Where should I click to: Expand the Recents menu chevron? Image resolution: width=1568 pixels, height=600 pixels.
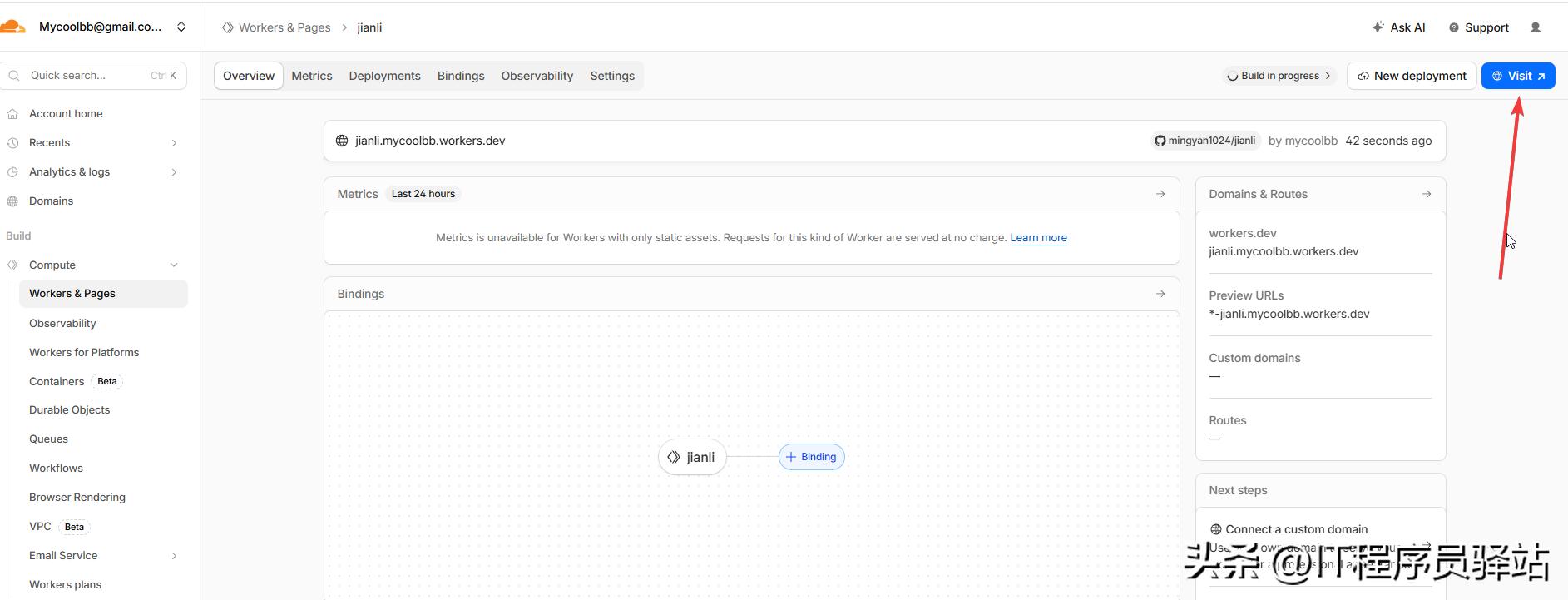tap(174, 143)
